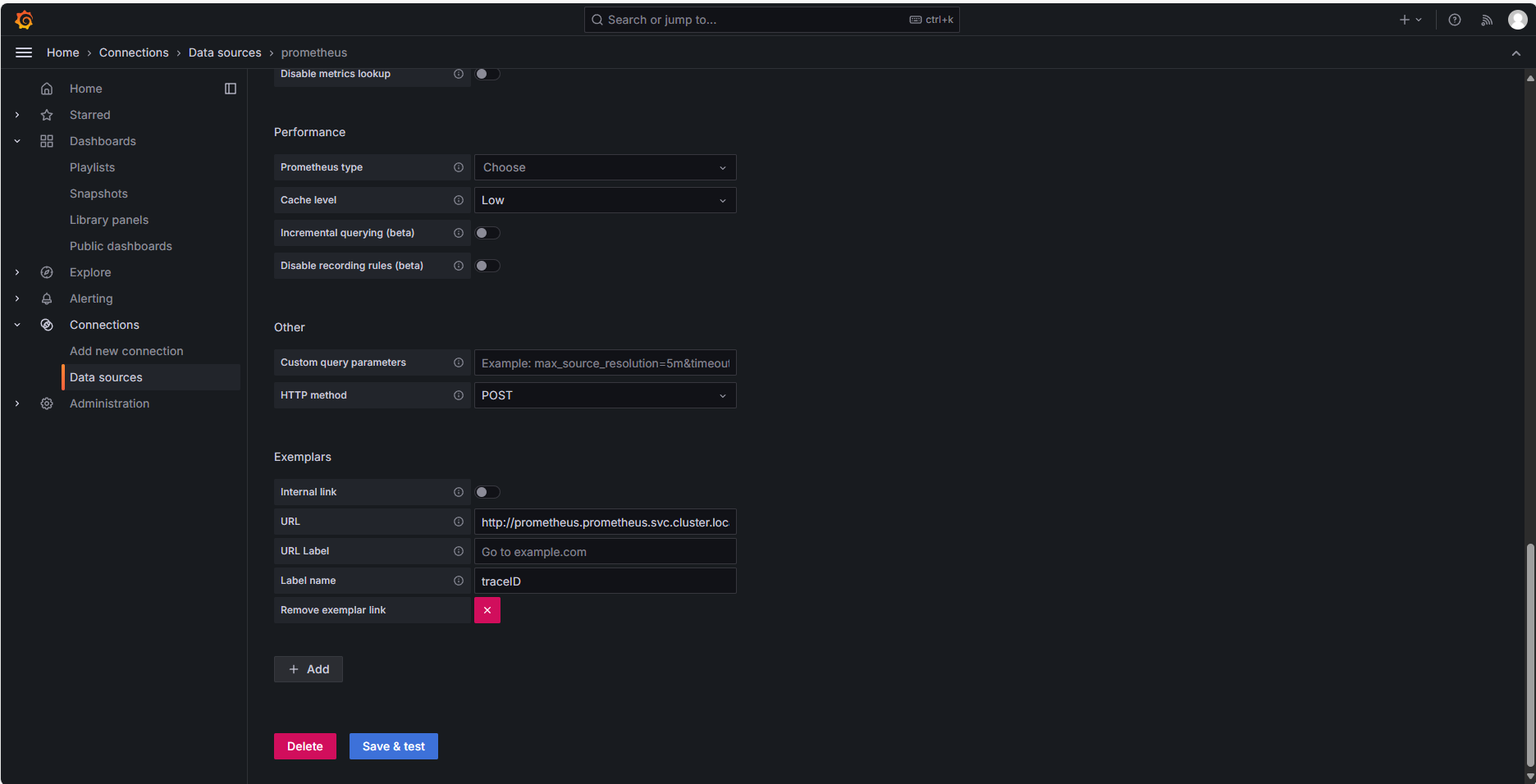The width and height of the screenshot is (1536, 784).
Task: Click the URL Label input field
Action: click(x=606, y=551)
